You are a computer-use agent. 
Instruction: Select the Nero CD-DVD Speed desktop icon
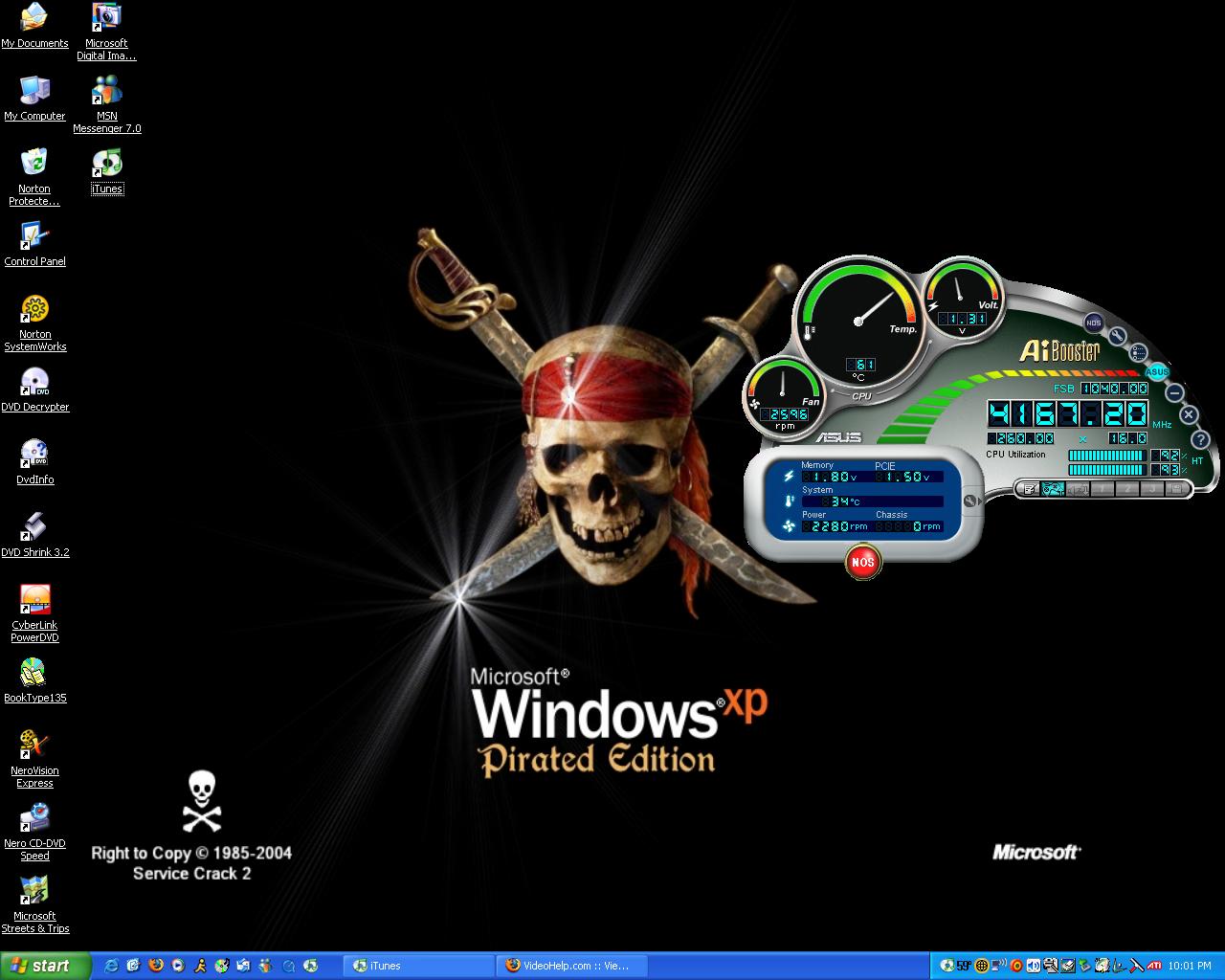(34, 832)
